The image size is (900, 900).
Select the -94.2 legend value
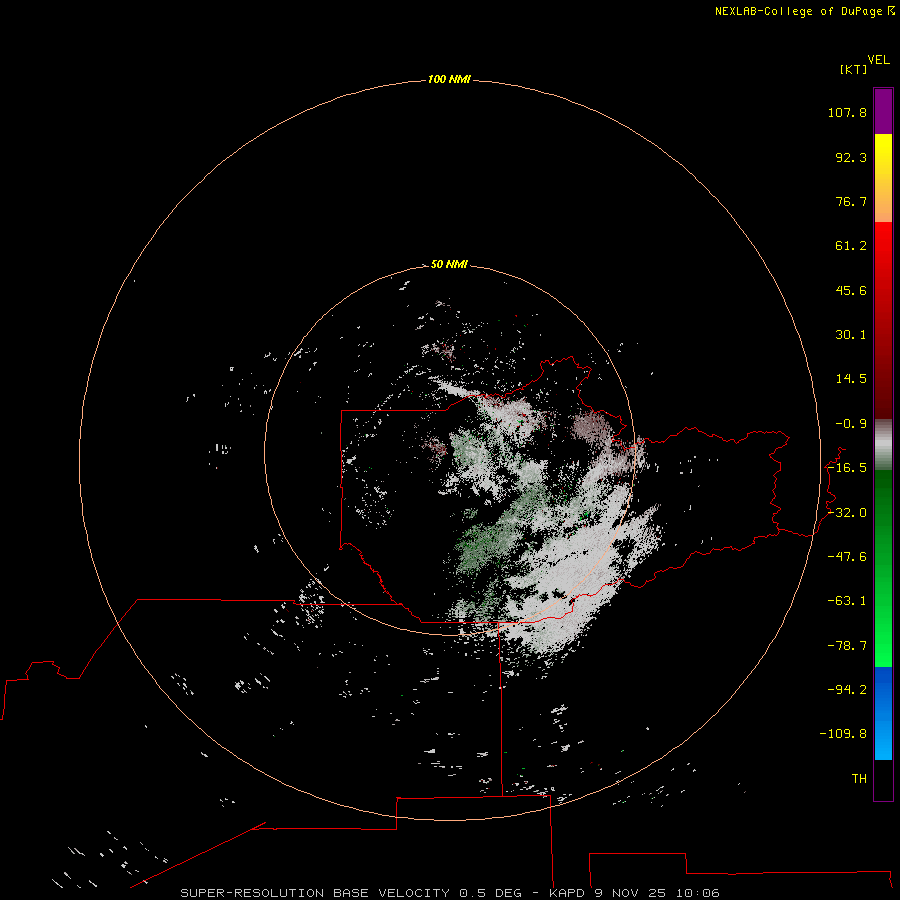point(847,689)
